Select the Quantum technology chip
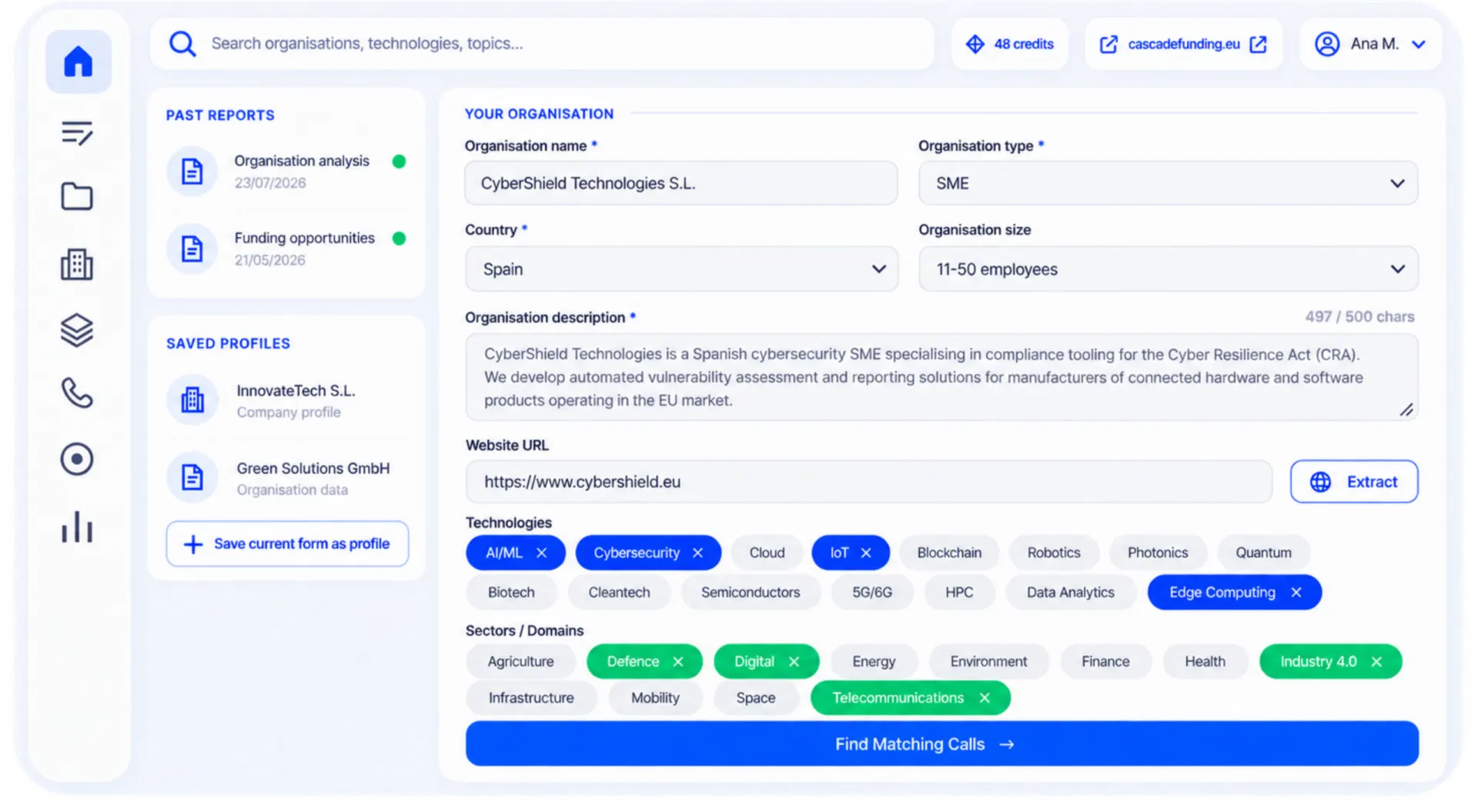Viewport: 1478px width, 812px height. tap(1263, 553)
